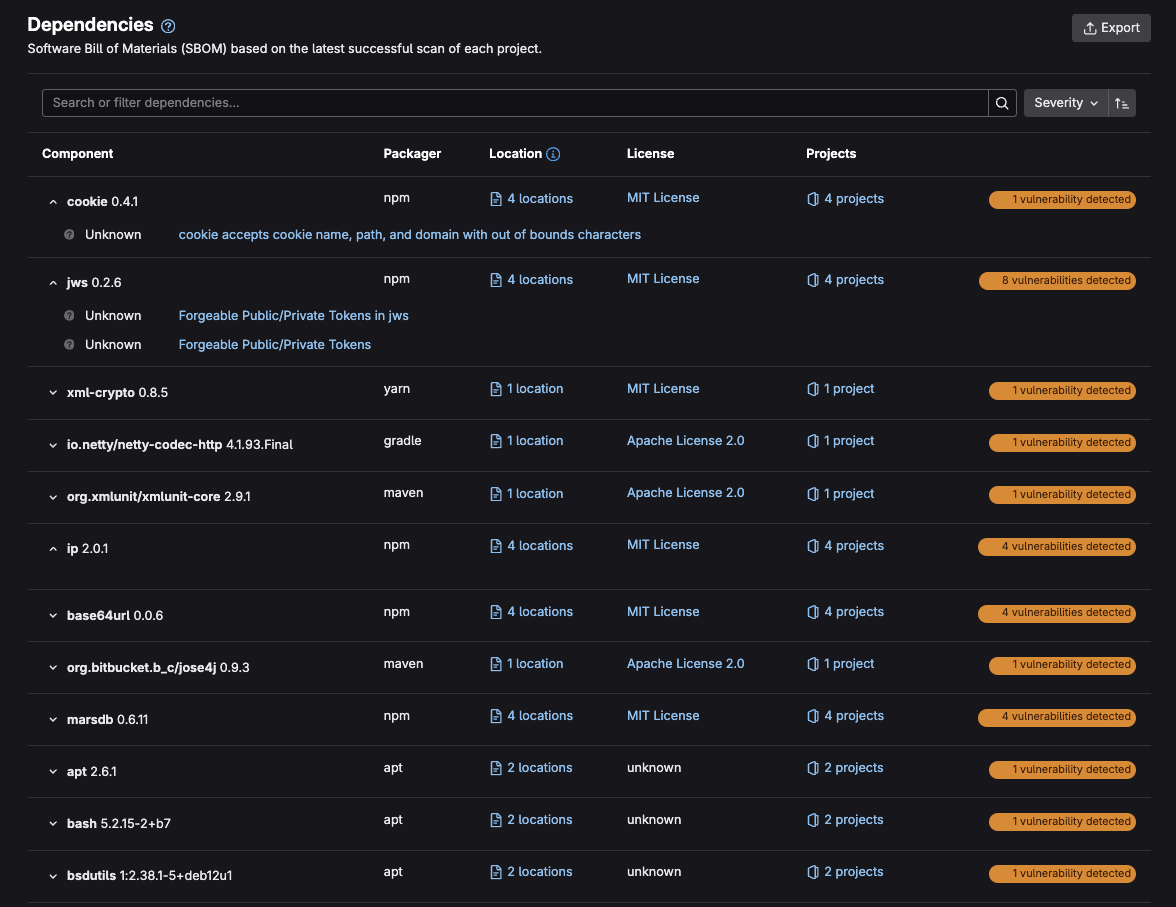
Task: Open Apache License 2.0 for netty-codec-http
Action: [685, 440]
